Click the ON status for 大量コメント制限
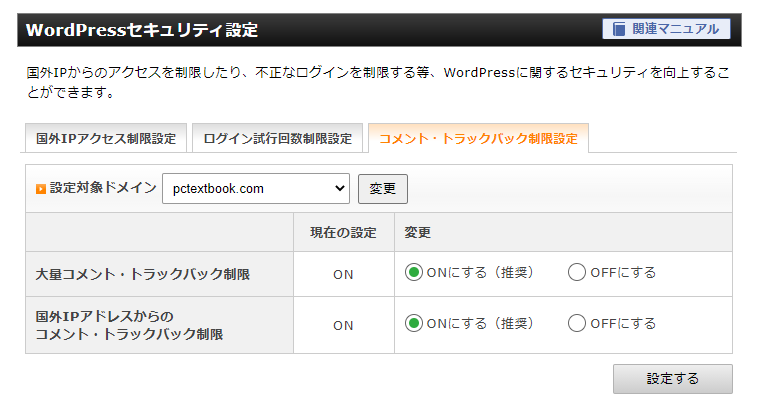This screenshot has height=416, width=758. [343, 274]
